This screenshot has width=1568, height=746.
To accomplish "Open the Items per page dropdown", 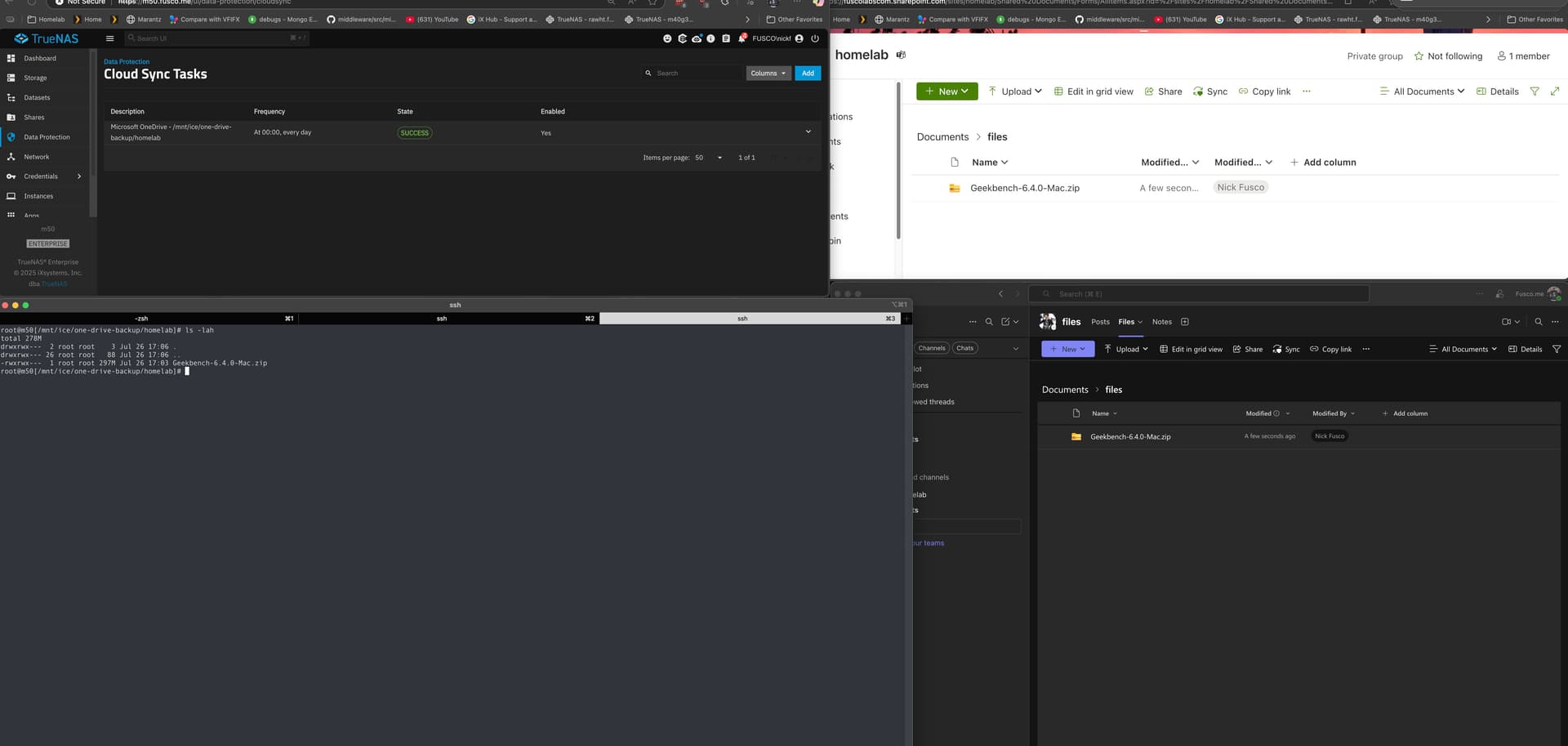I will [x=709, y=158].
